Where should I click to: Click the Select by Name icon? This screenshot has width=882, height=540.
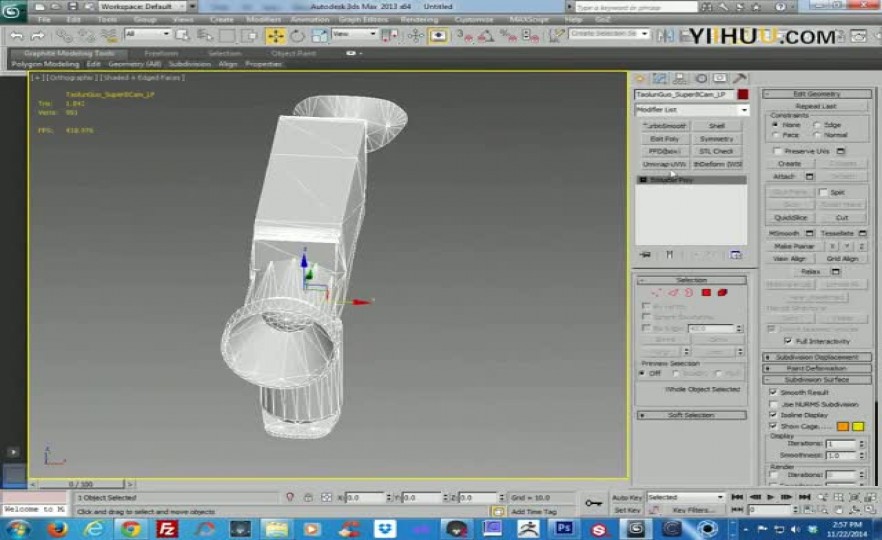[x=205, y=36]
